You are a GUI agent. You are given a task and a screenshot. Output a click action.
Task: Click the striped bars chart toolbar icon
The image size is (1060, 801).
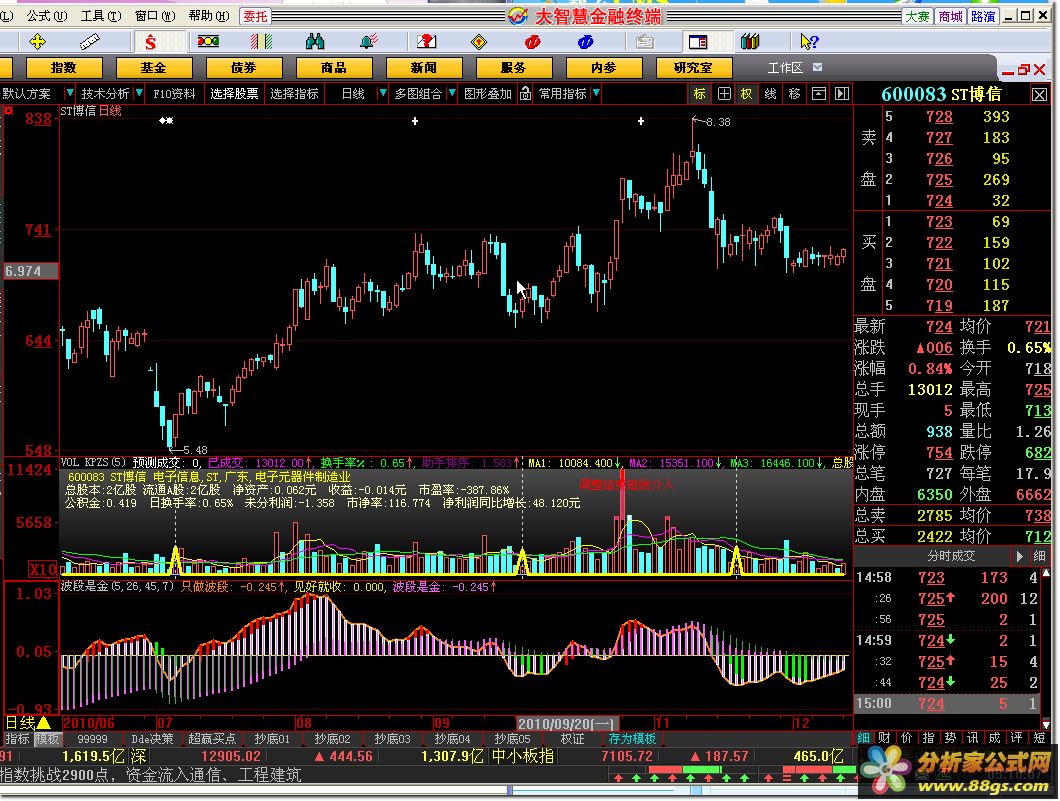pos(261,42)
